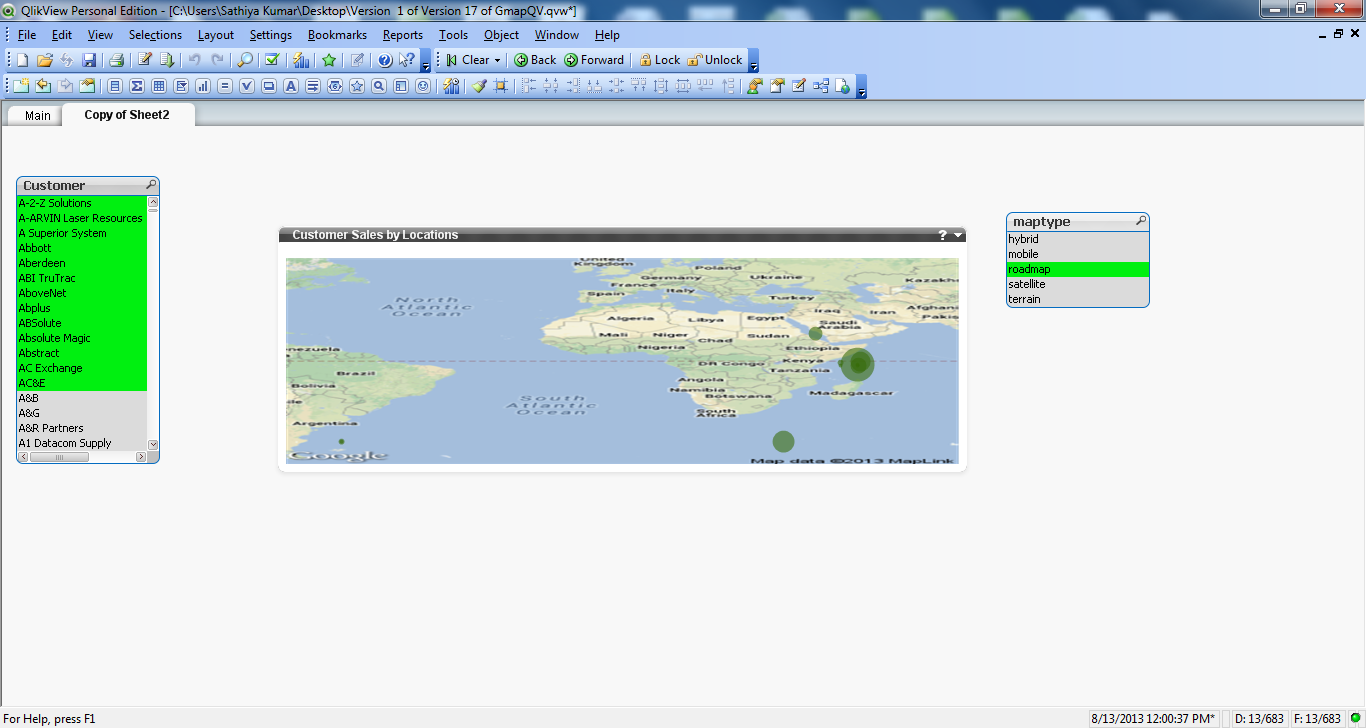
Task: Expand navigation toolbar overflow options after Unlock
Action: click(753, 62)
